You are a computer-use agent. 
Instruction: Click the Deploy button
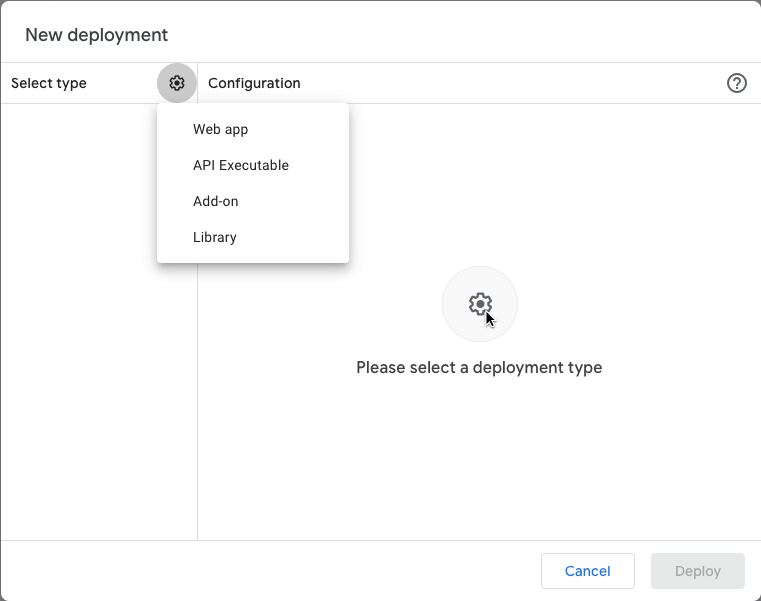click(697, 571)
